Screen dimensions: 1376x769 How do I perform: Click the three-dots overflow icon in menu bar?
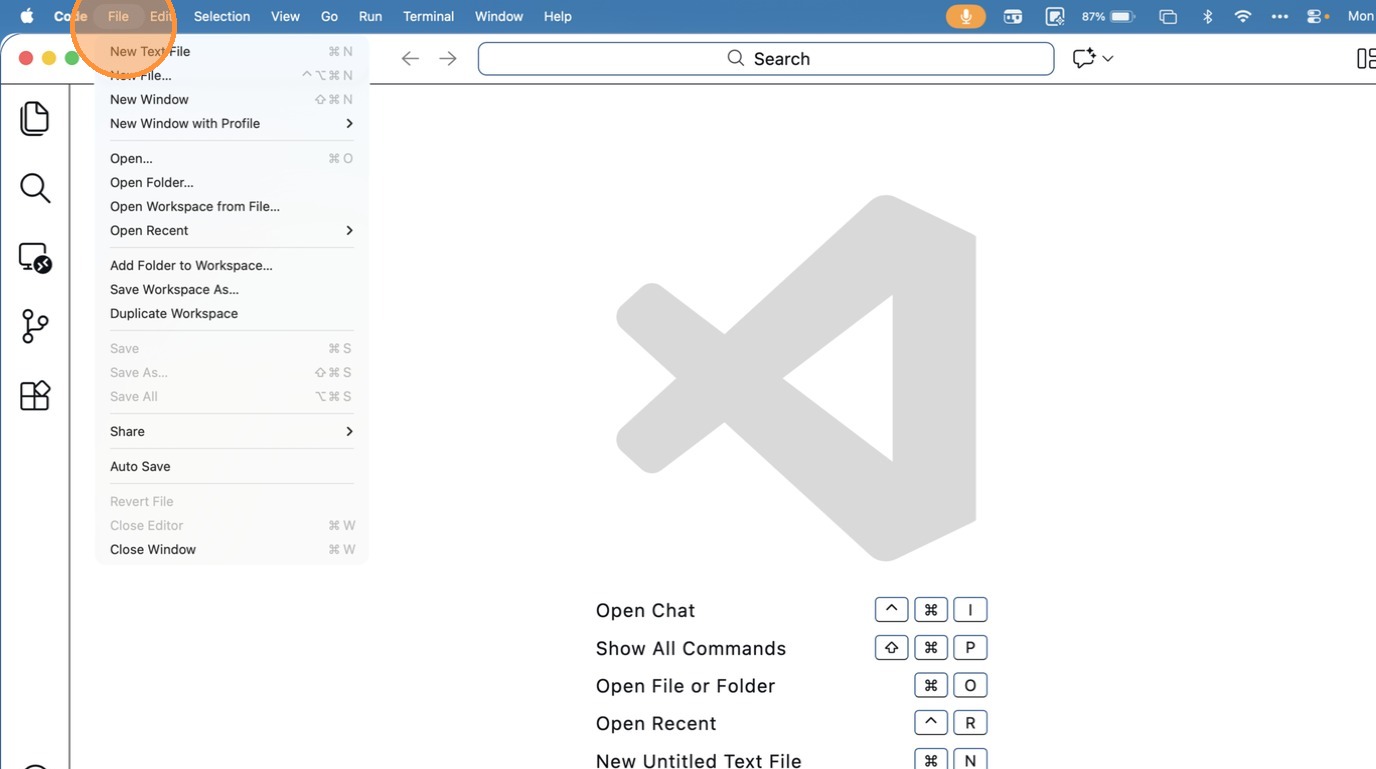pyautogui.click(x=1280, y=16)
